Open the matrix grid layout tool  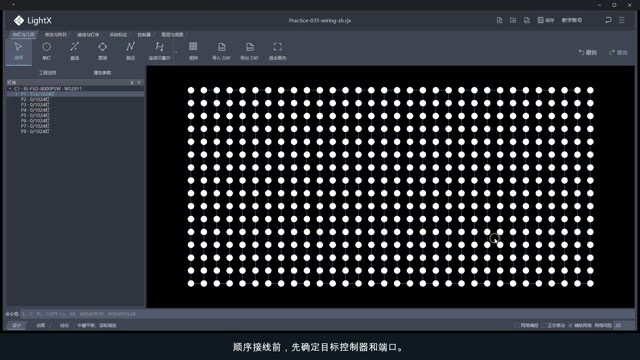pyautogui.click(x=193, y=51)
